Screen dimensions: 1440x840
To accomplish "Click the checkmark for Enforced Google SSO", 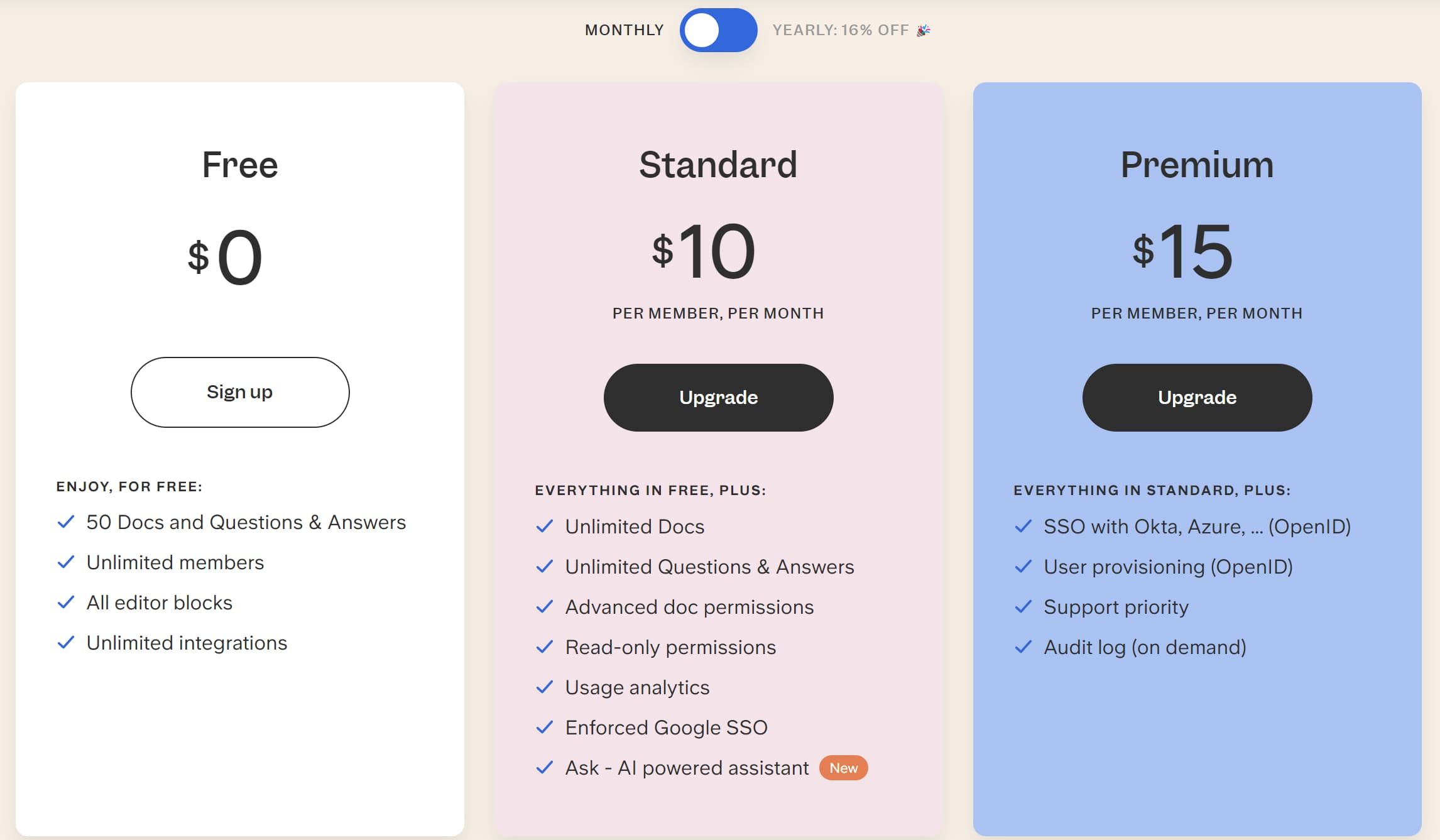I will pos(544,728).
